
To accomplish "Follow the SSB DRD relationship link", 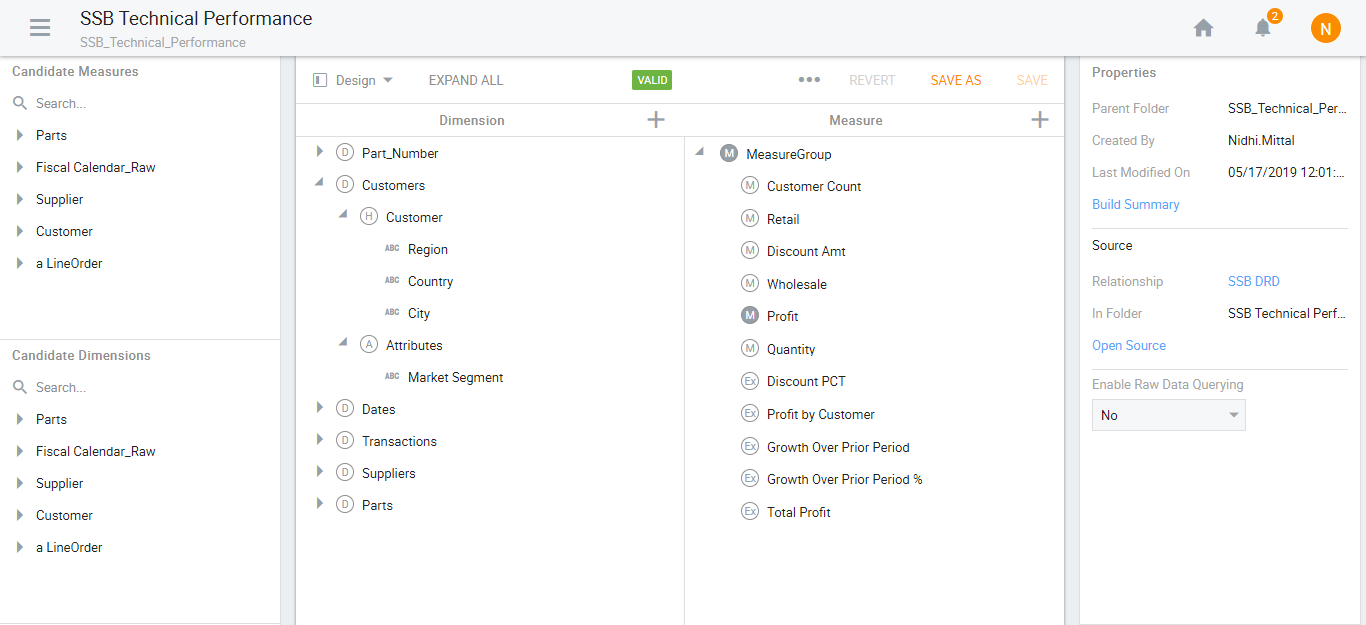I will coord(1253,281).
